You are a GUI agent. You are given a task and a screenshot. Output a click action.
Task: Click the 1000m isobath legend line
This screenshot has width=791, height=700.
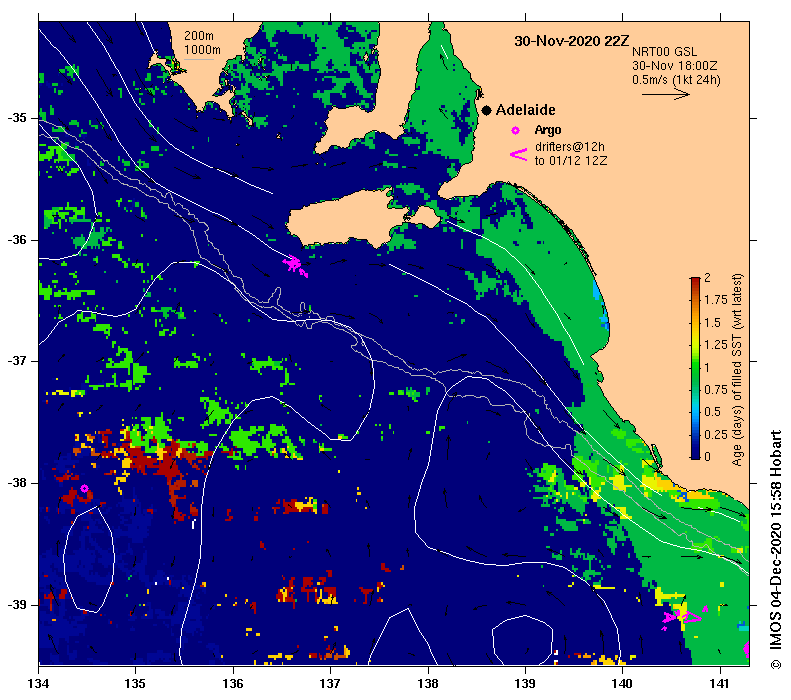198,60
